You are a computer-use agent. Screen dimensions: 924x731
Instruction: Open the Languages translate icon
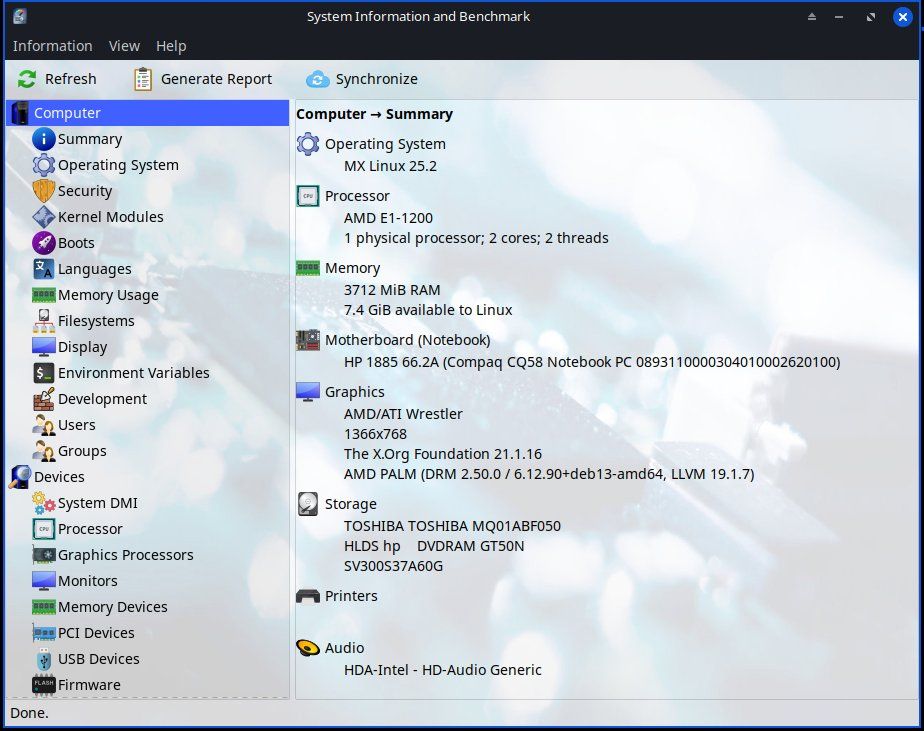point(44,269)
